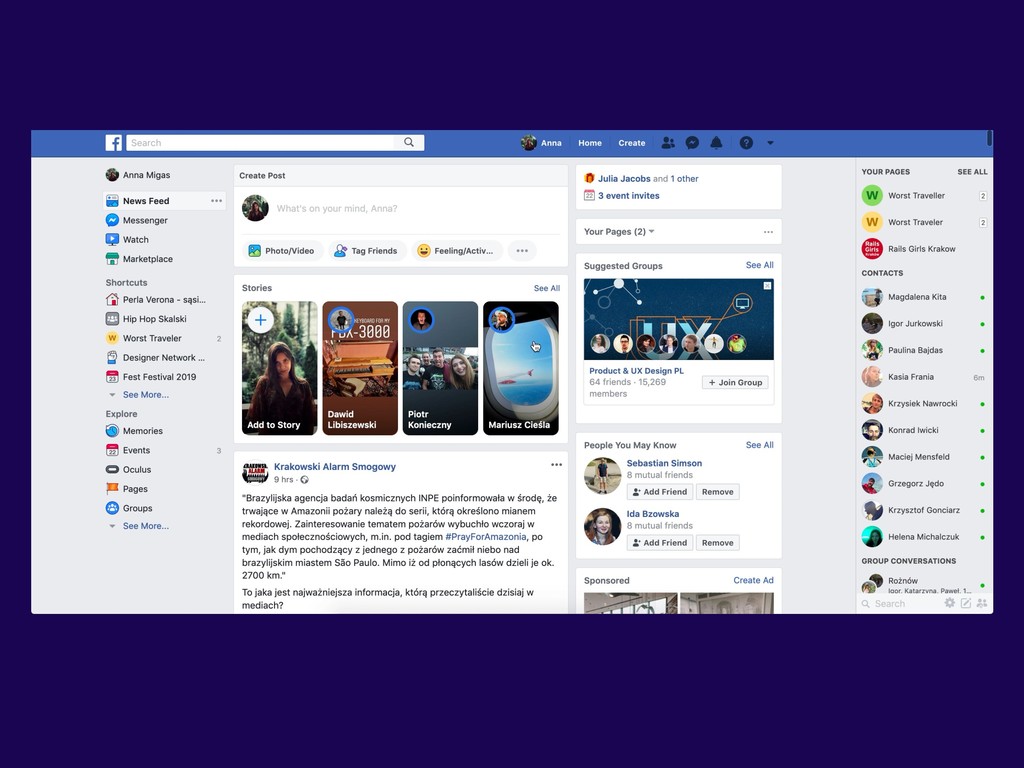Click See All in Suggested Groups

coord(760,265)
